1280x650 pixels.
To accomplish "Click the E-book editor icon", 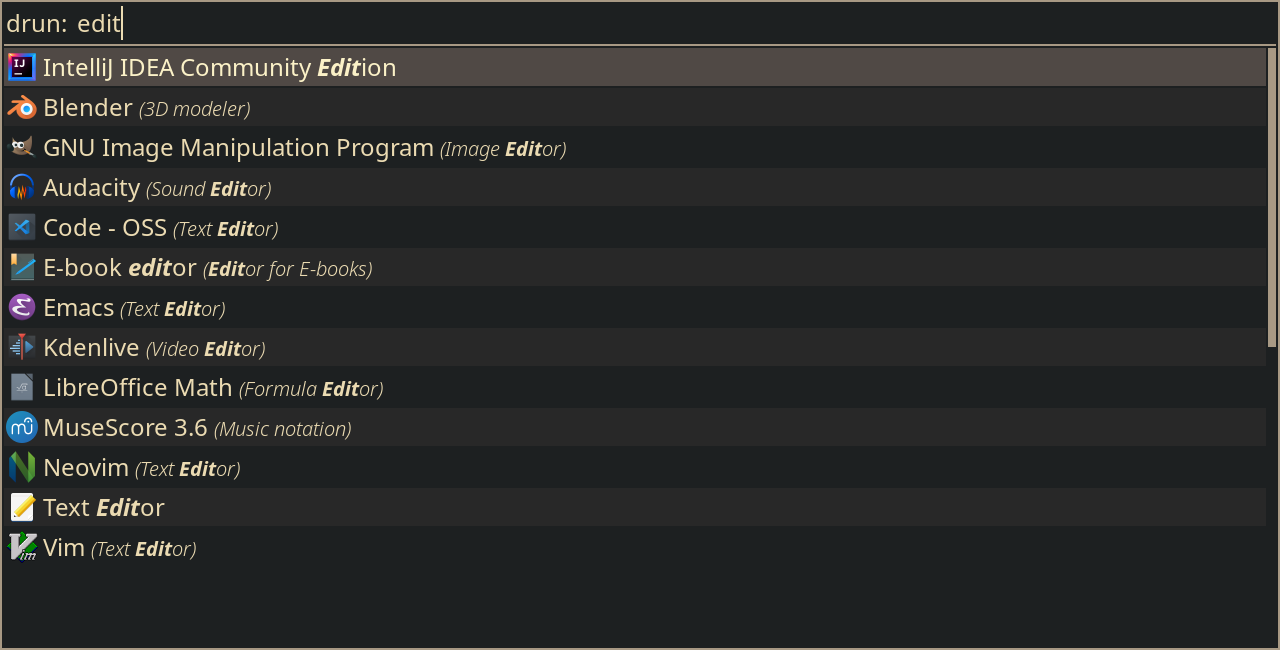I will [x=22, y=267].
